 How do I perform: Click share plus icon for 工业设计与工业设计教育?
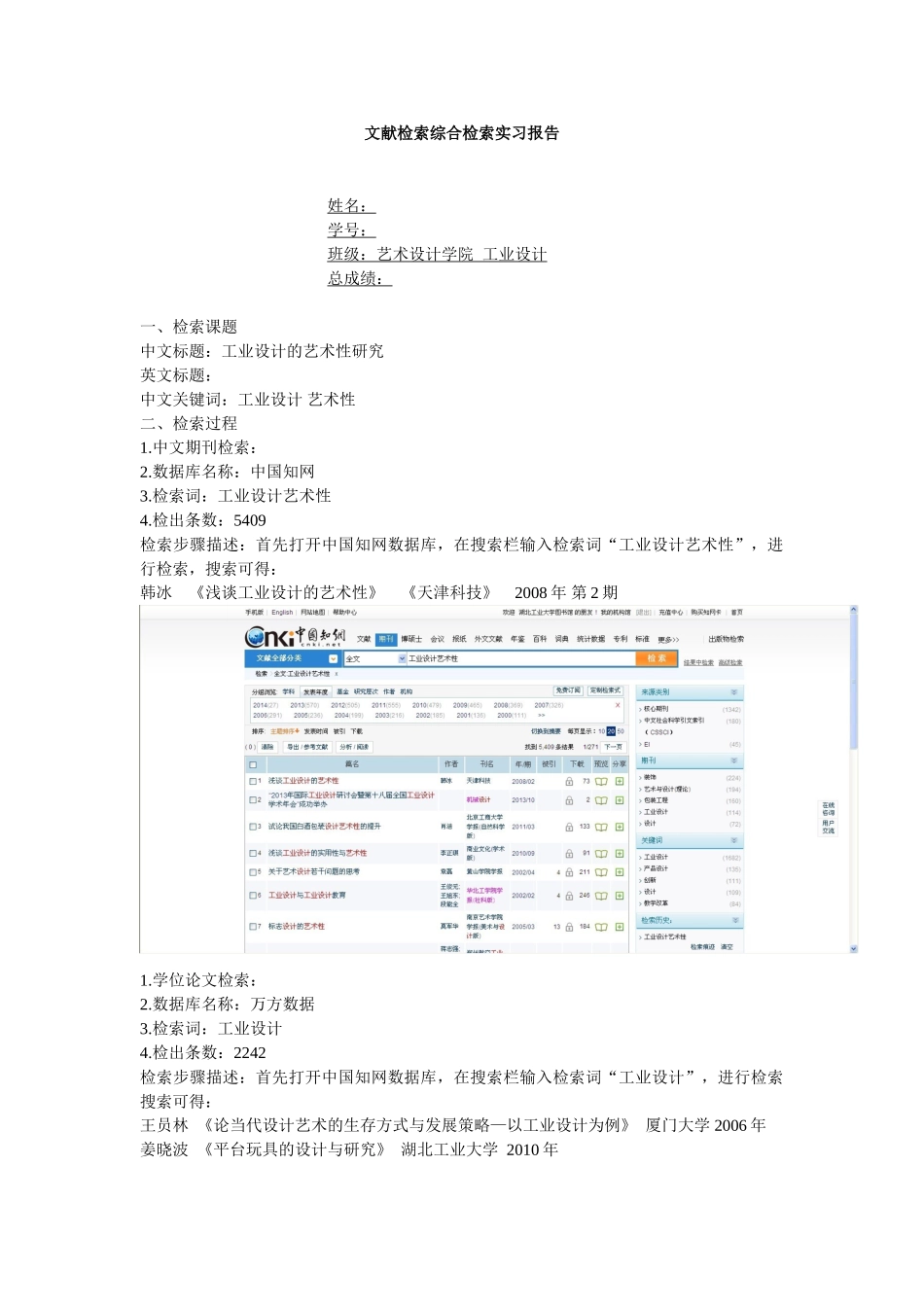pos(620,896)
